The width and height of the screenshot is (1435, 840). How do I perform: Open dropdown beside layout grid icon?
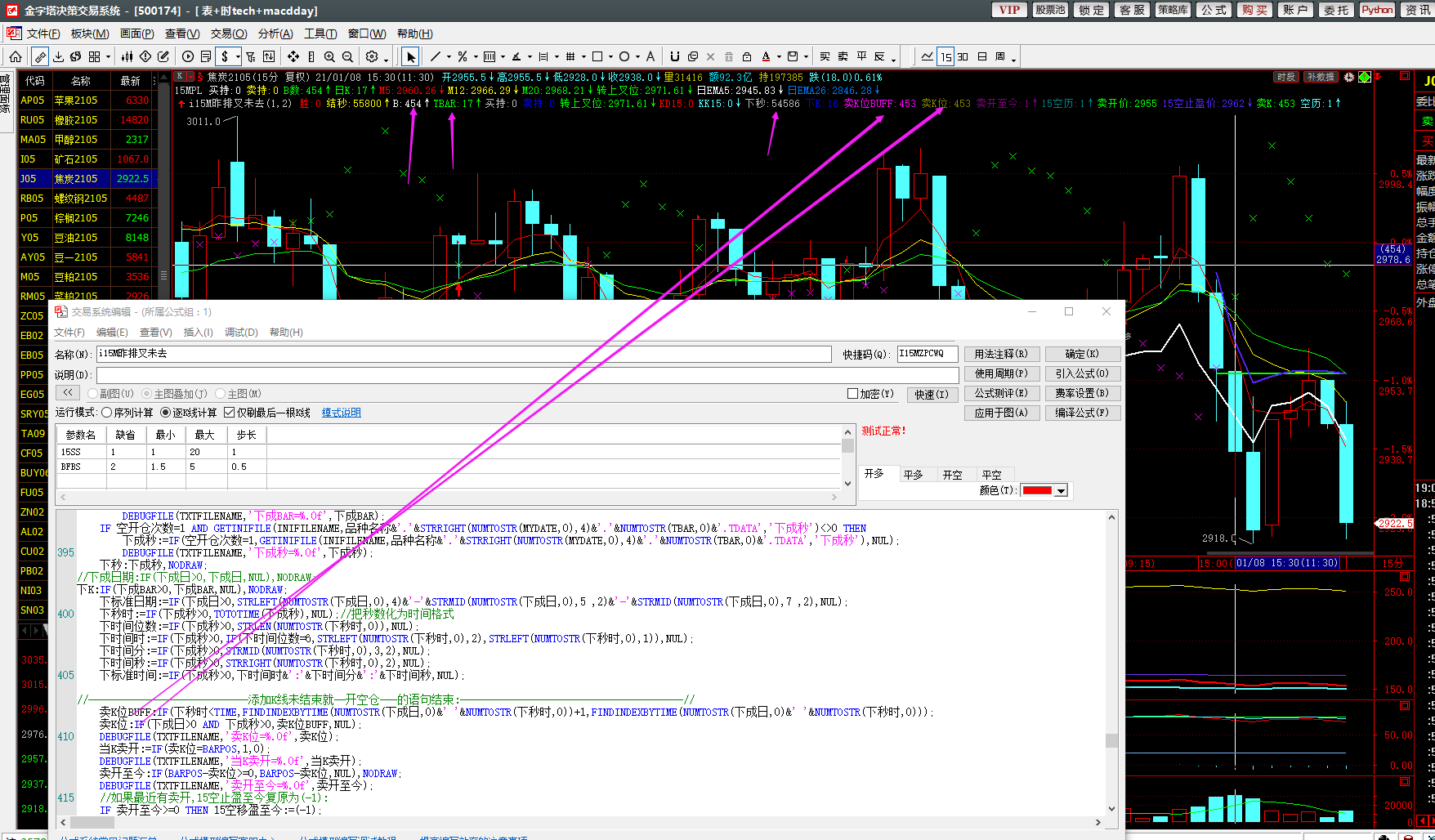point(108,57)
